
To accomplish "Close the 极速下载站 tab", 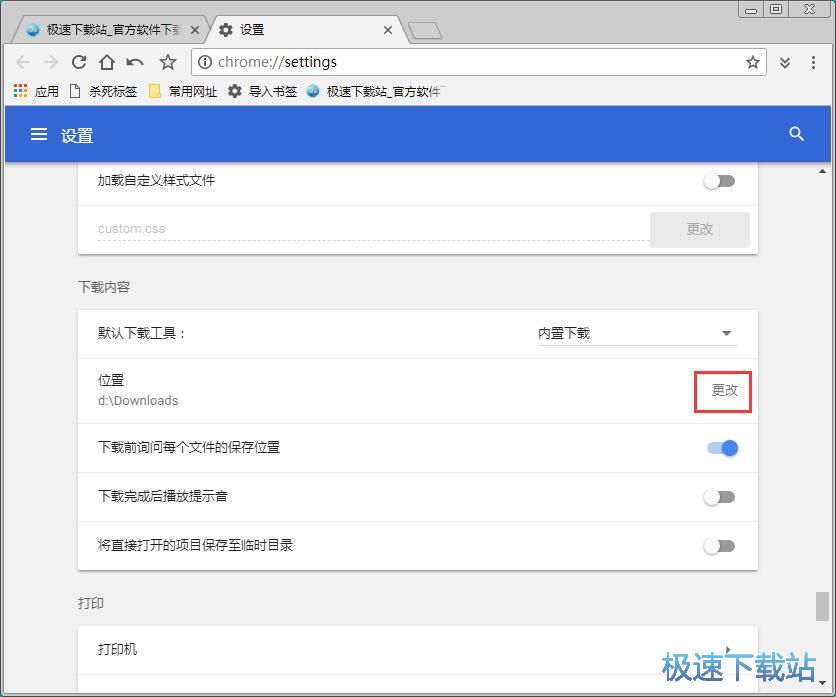I will (x=195, y=30).
